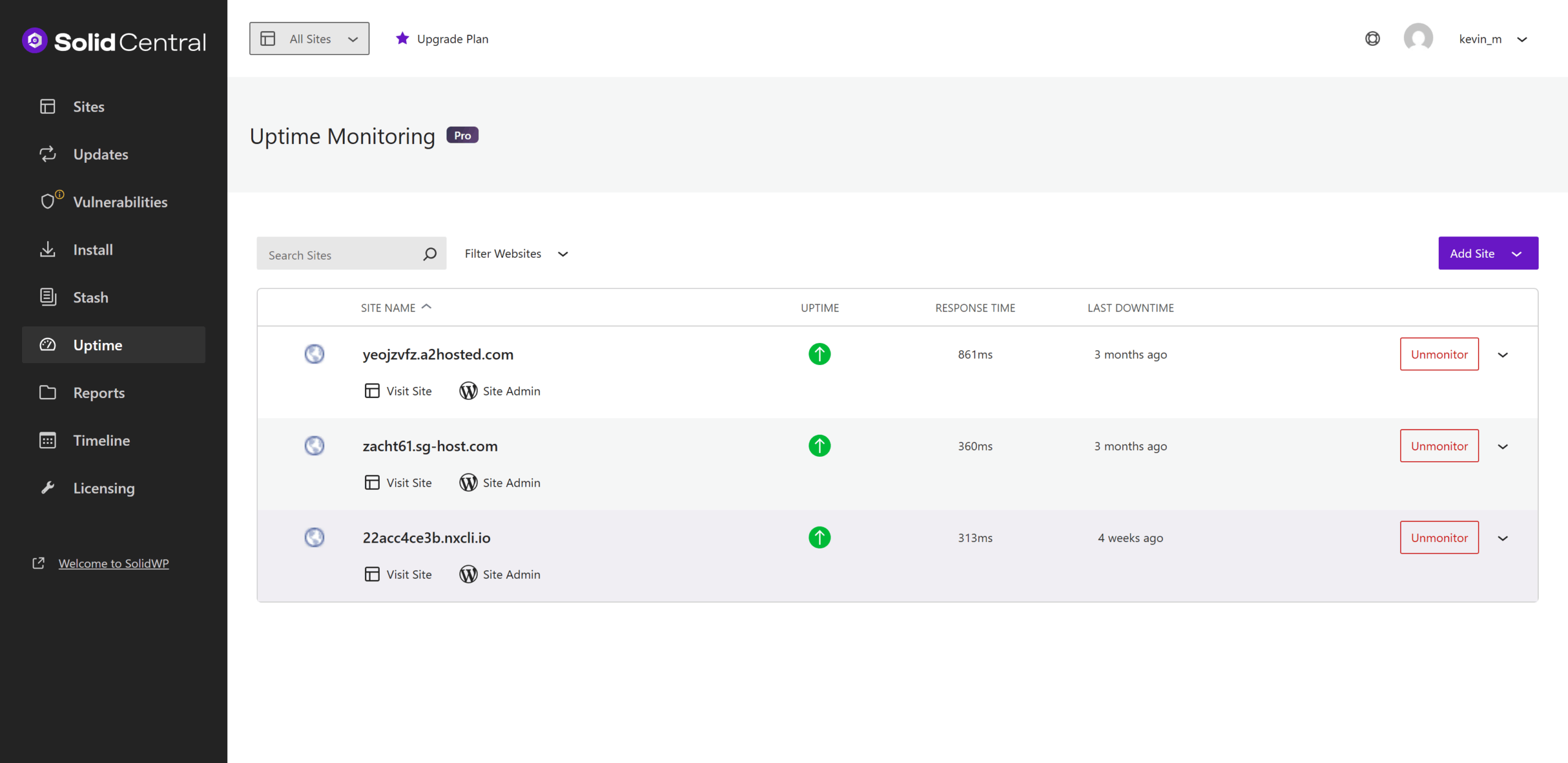1568x763 pixels.
Task: Open the Sites section in sidebar
Action: coord(88,106)
